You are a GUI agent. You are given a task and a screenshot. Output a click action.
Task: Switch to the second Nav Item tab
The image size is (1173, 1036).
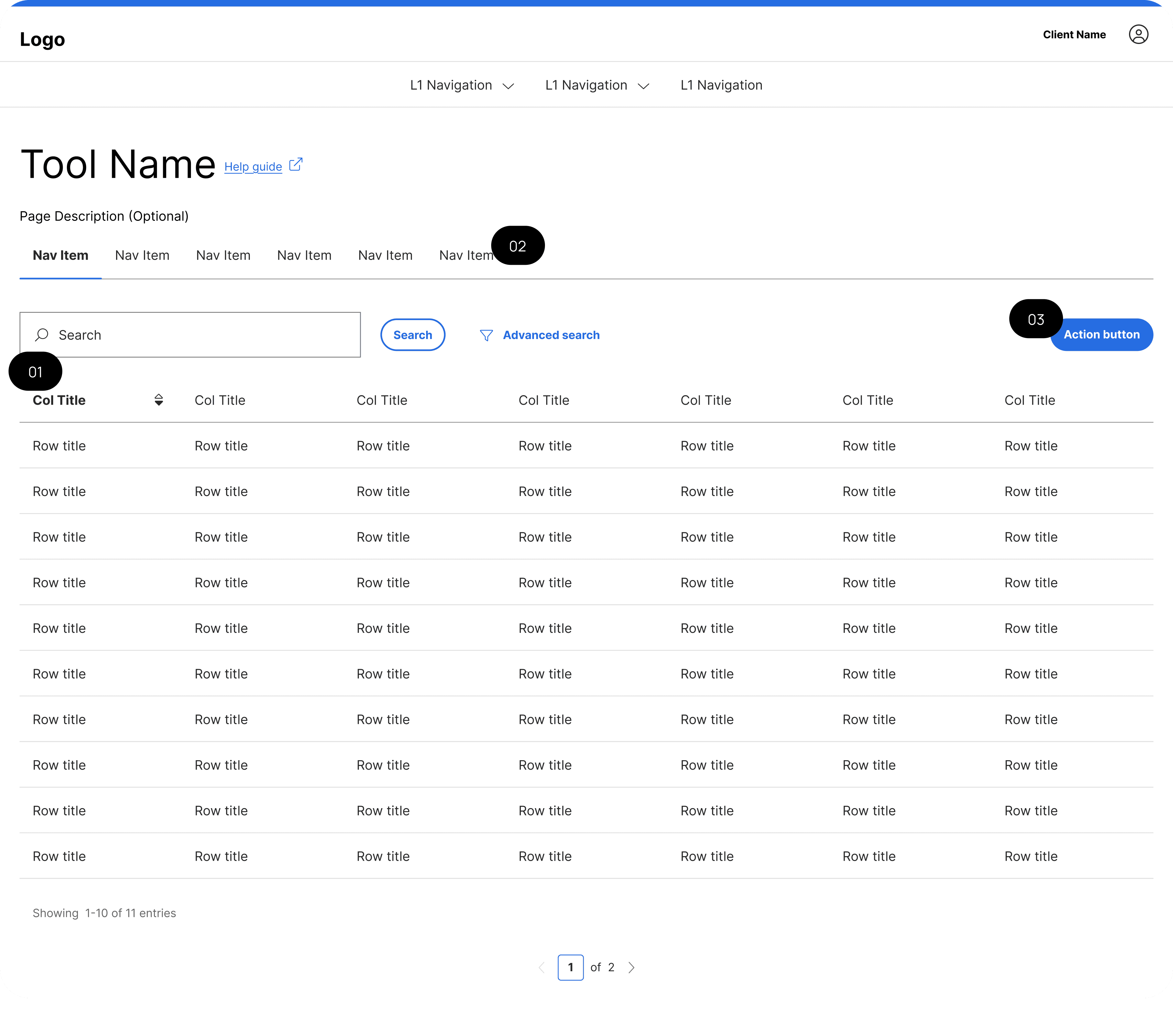point(142,255)
